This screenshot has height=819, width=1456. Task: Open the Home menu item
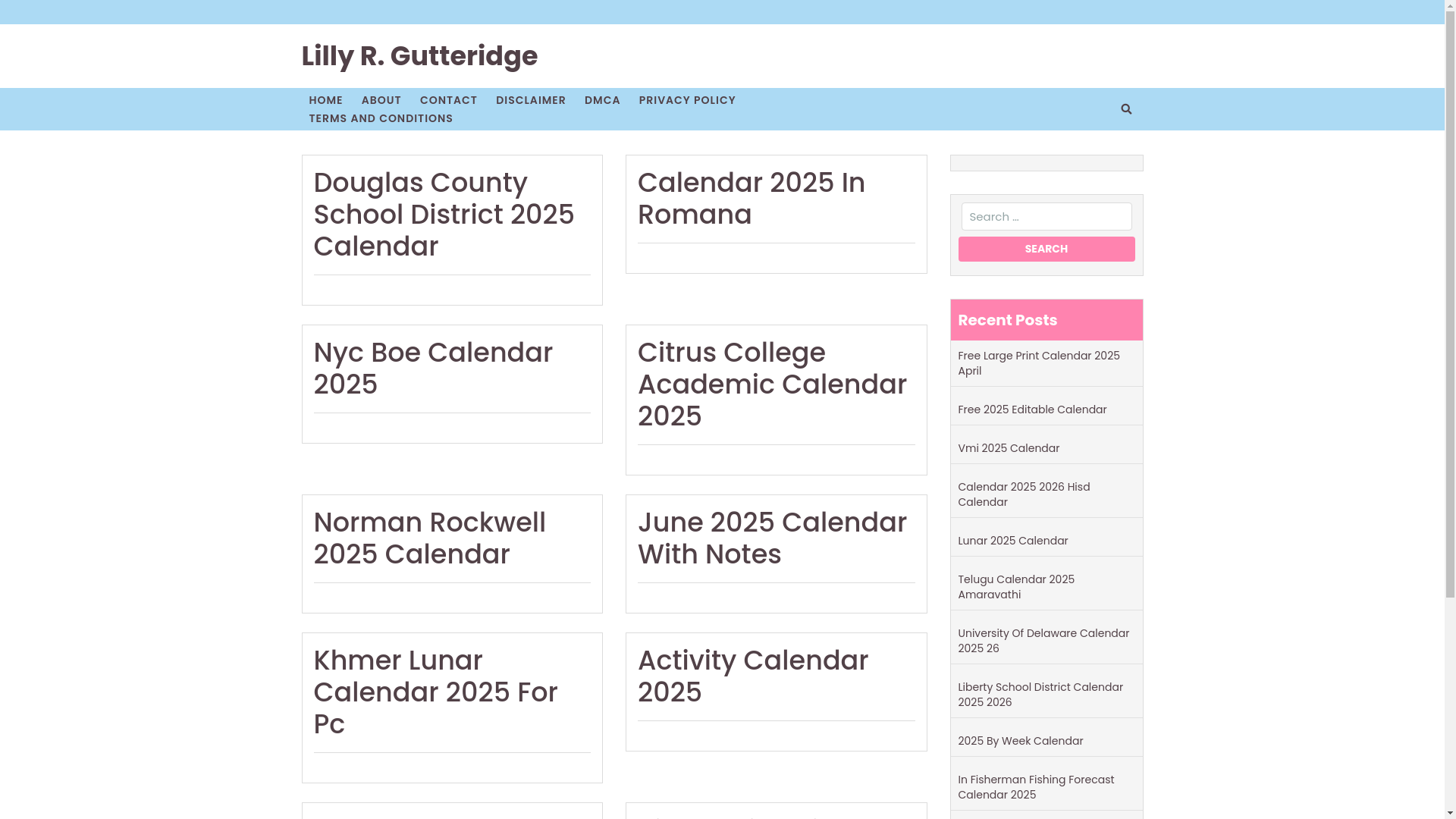click(325, 100)
